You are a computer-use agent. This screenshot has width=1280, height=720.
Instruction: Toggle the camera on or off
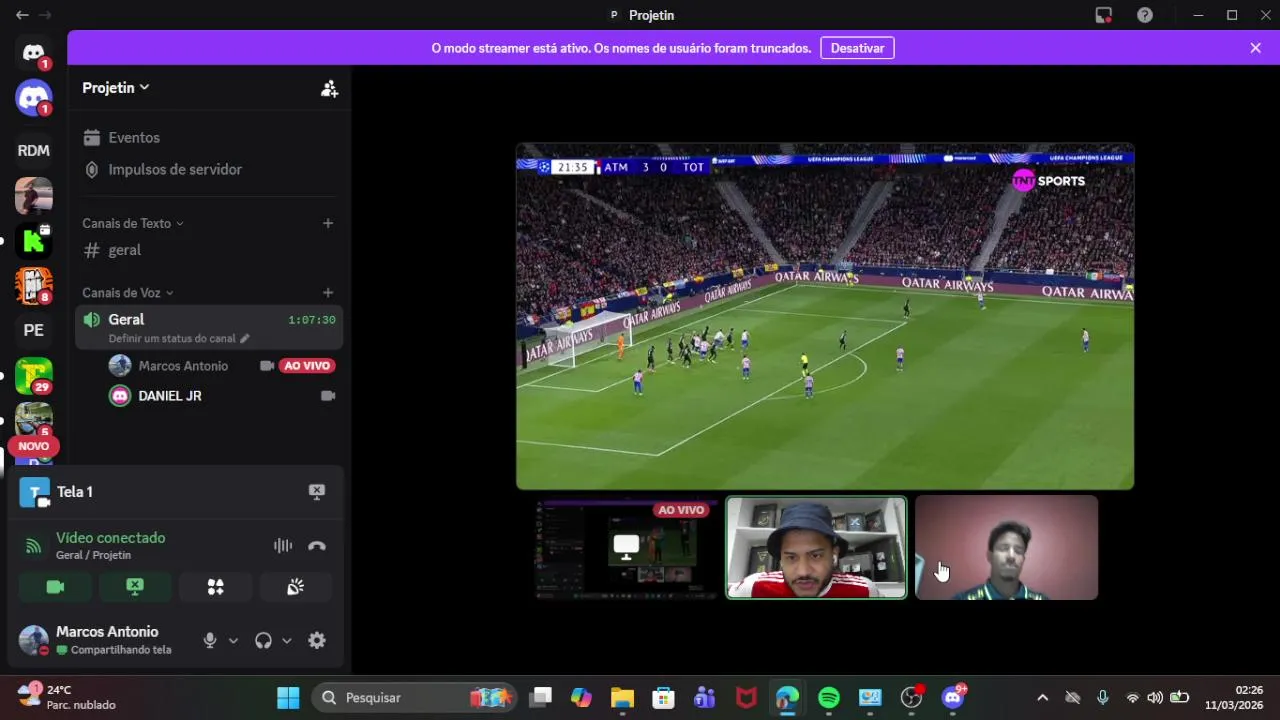tap(55, 587)
